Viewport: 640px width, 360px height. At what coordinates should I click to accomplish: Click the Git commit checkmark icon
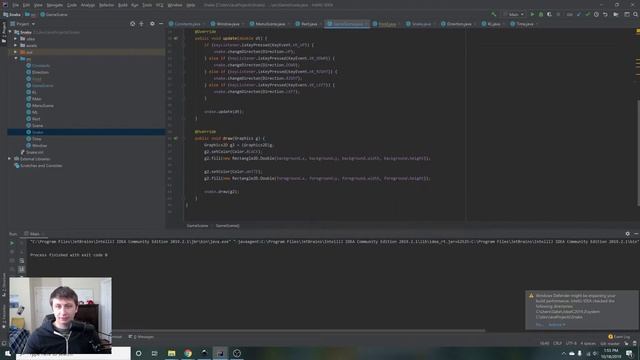pyautogui.click(x=587, y=14)
